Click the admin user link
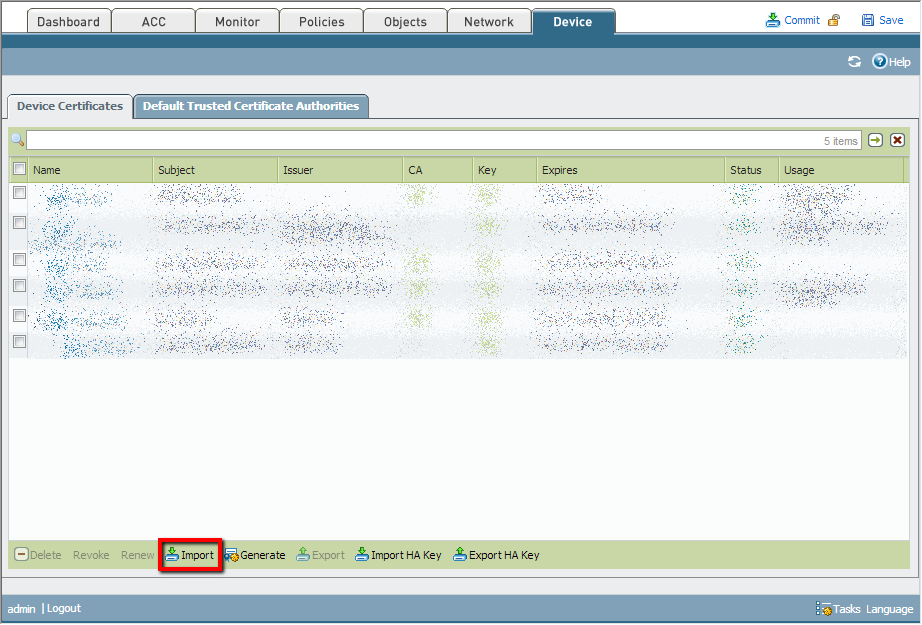922x625 pixels. tap(21, 609)
